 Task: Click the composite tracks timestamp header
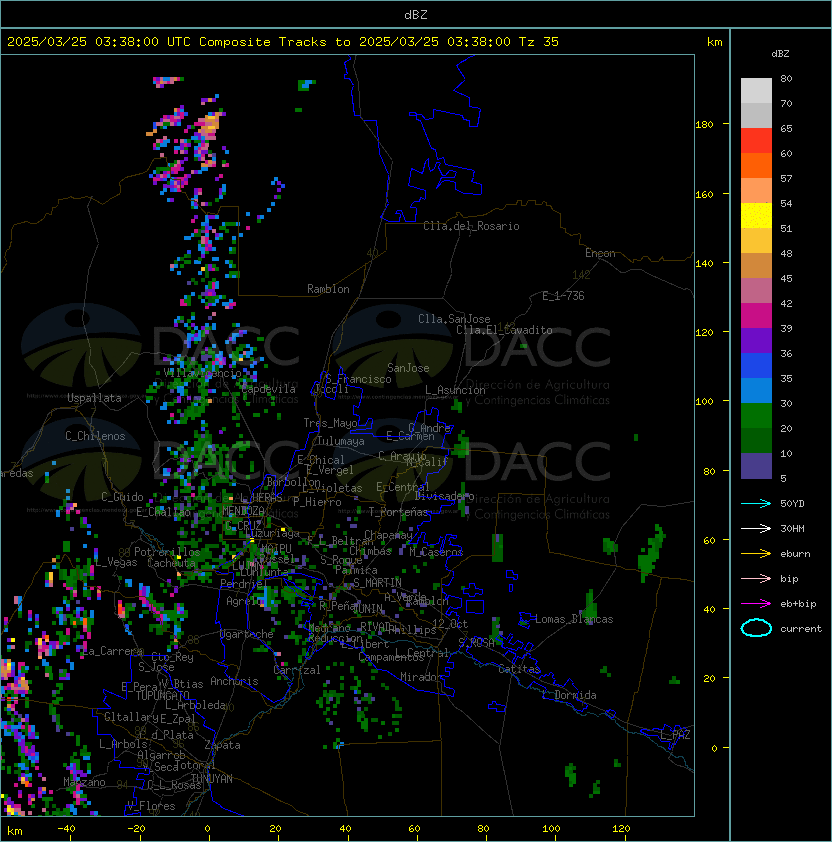pyautogui.click(x=283, y=42)
